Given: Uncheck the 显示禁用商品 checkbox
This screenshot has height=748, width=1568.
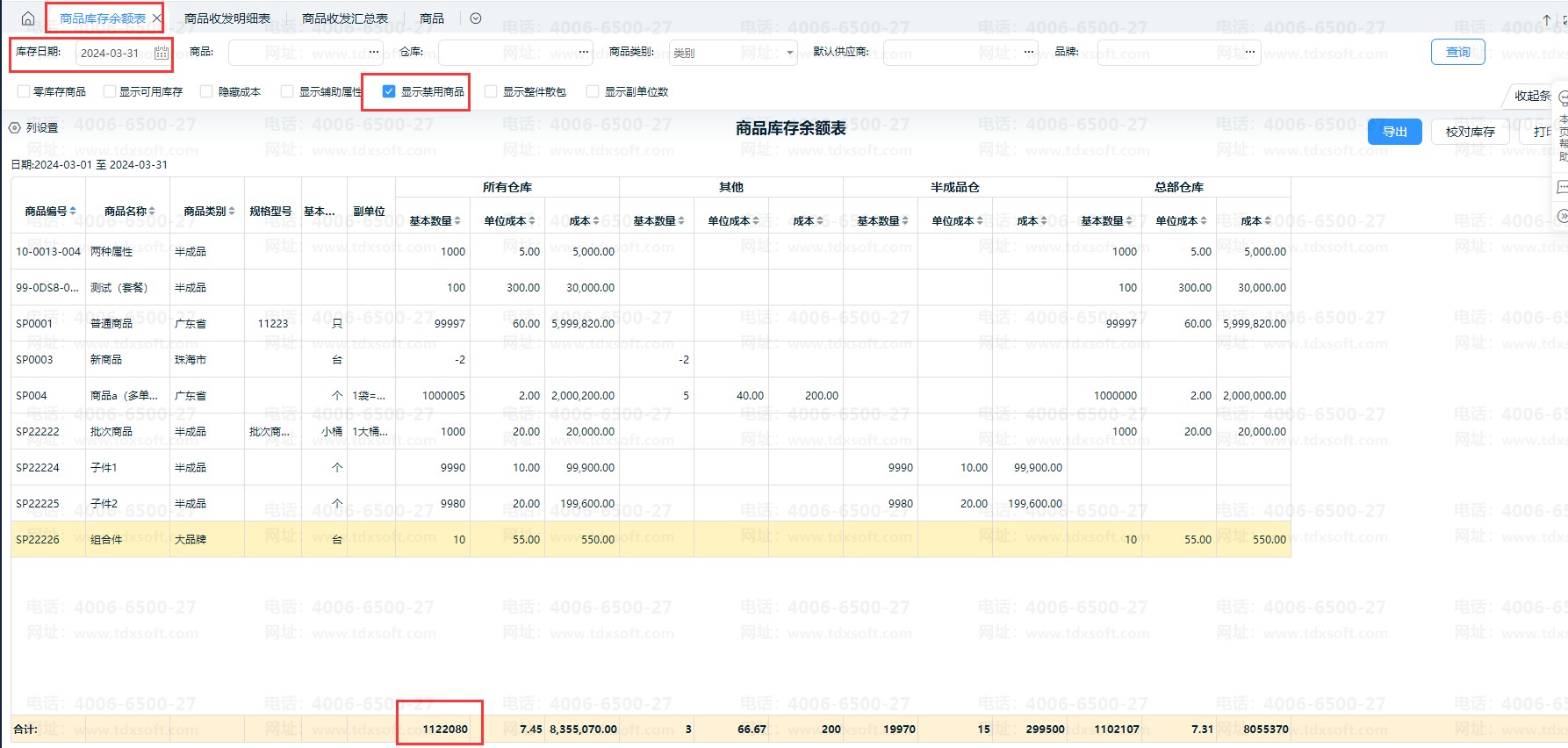Looking at the screenshot, I should point(389,91).
